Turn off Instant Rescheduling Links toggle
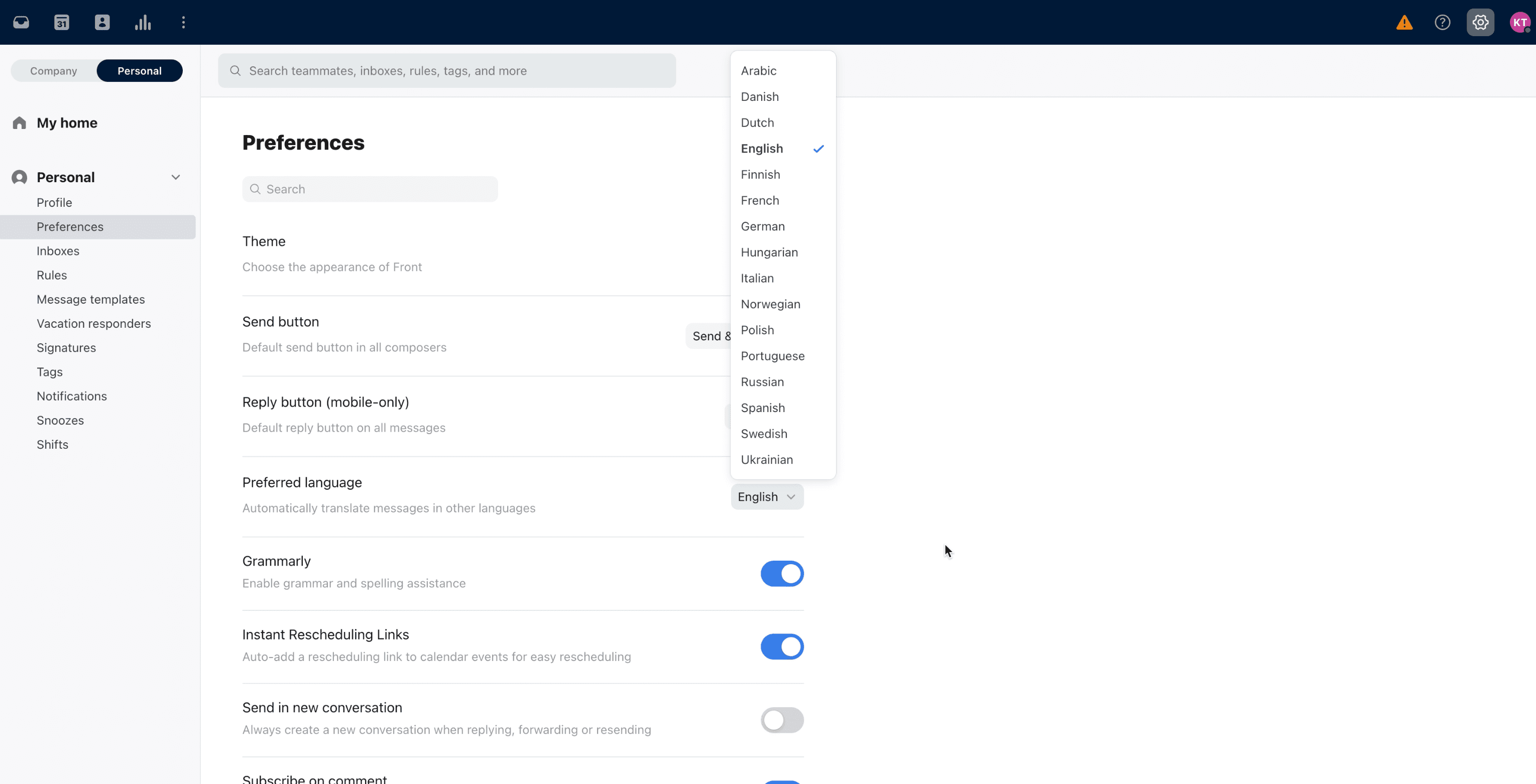Viewport: 1536px width, 784px height. (x=782, y=647)
